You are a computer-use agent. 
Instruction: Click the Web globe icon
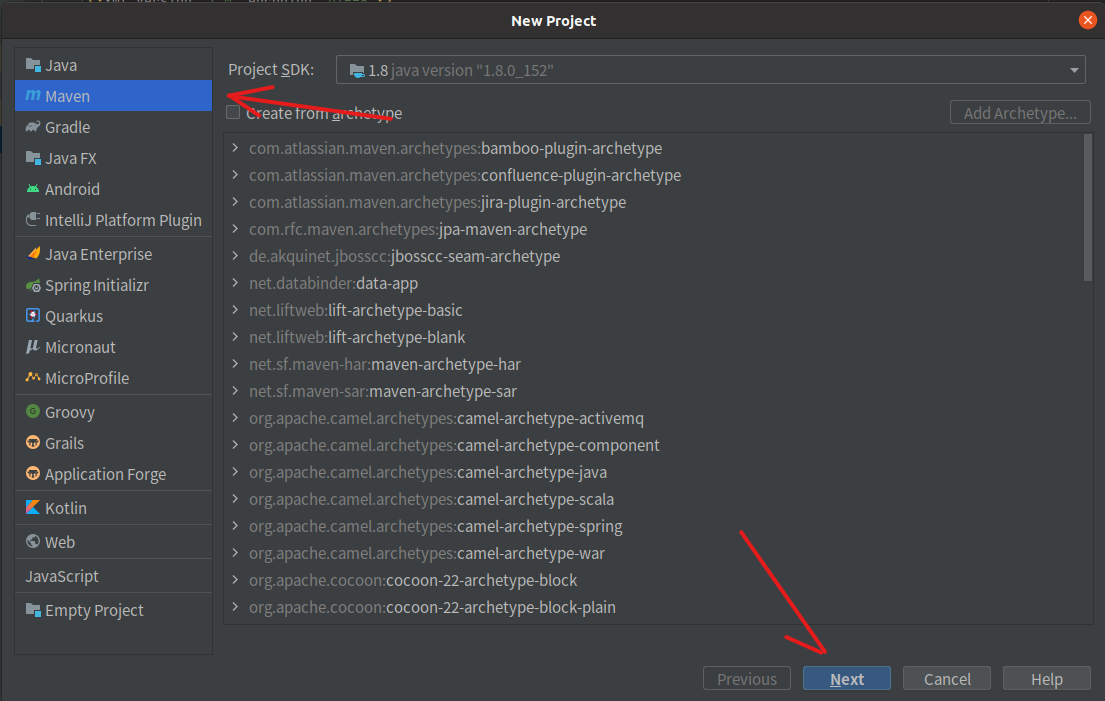pyautogui.click(x=33, y=541)
